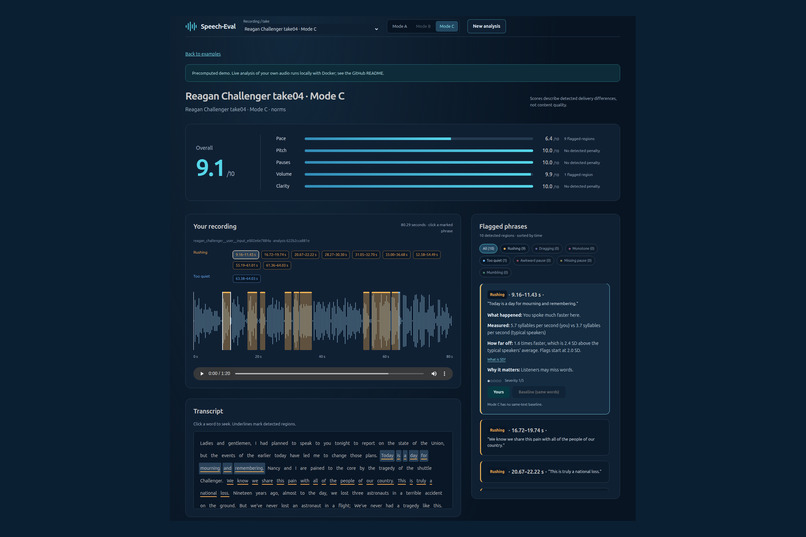This screenshot has width=806, height=537.
Task: Select the 9.16–11.43 s rushing time chip
Action: coord(246,254)
